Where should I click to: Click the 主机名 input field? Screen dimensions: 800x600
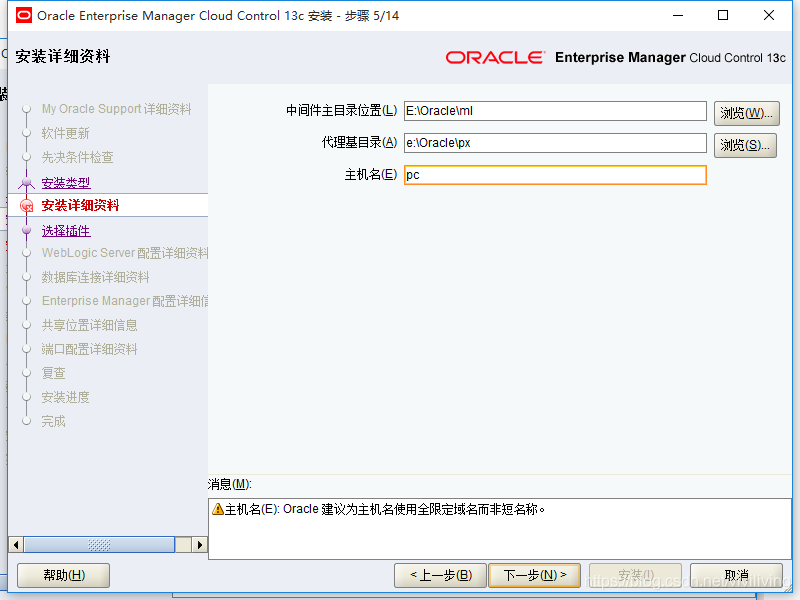[x=555, y=175]
